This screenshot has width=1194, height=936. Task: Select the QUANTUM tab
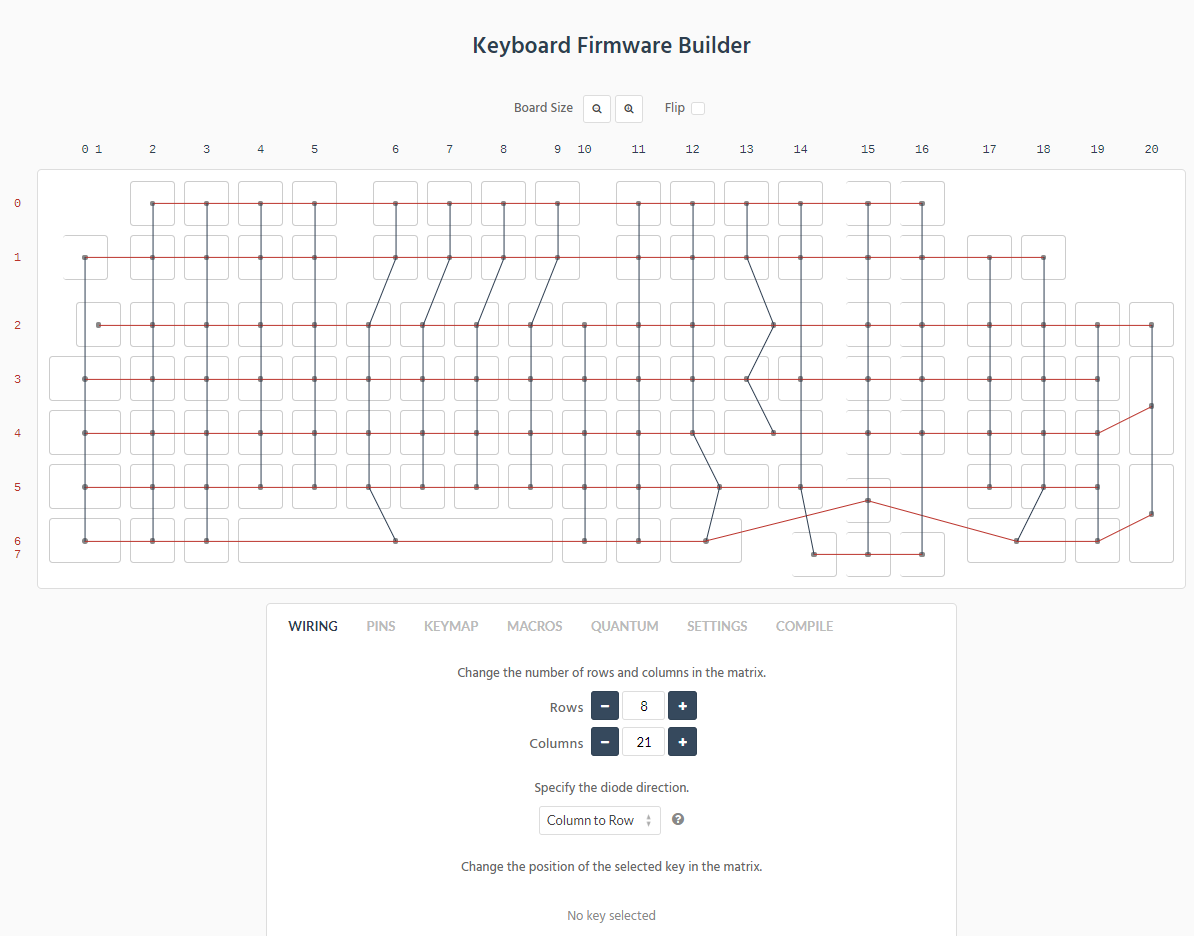(624, 626)
